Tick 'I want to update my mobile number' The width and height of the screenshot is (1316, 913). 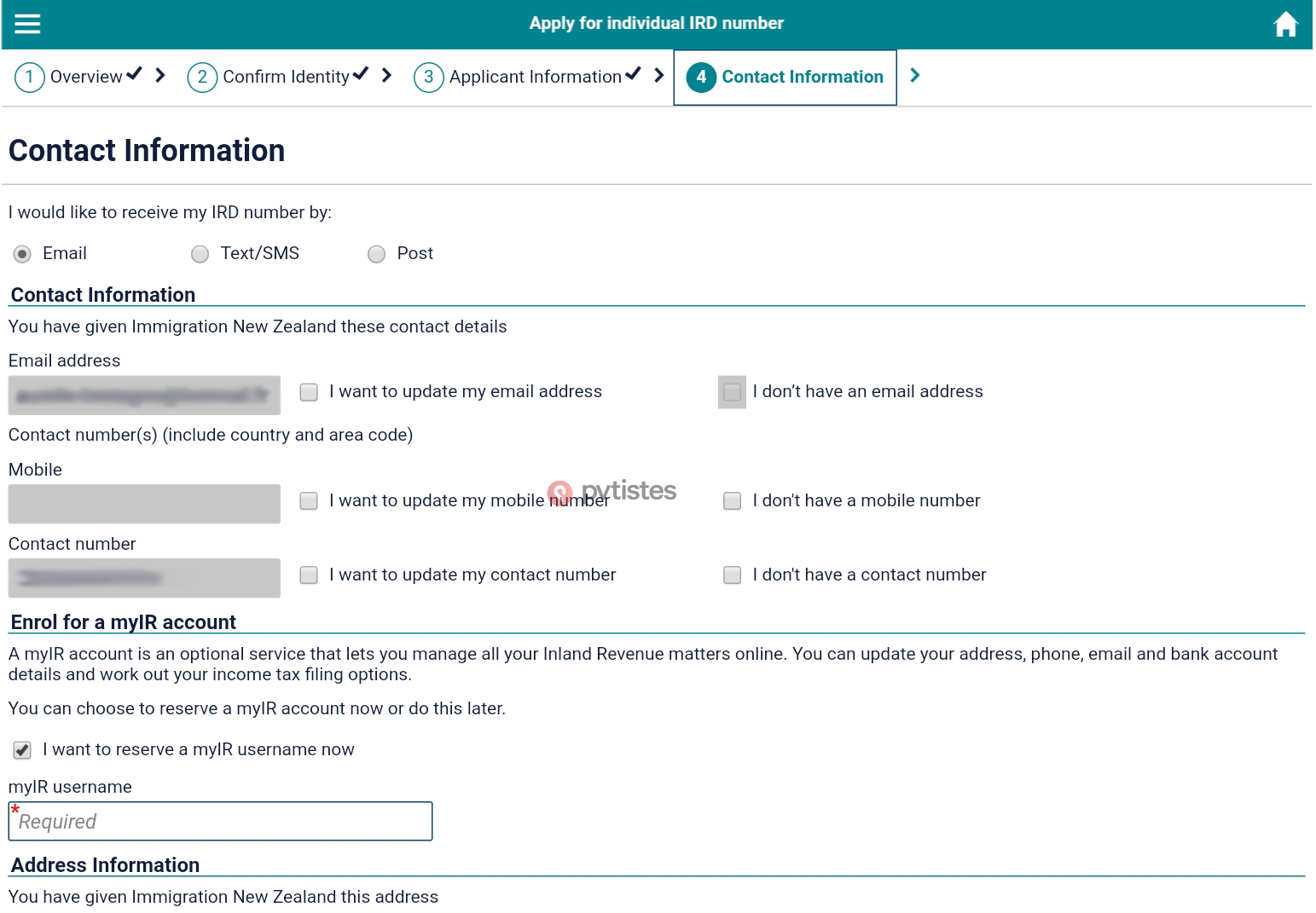(x=309, y=501)
